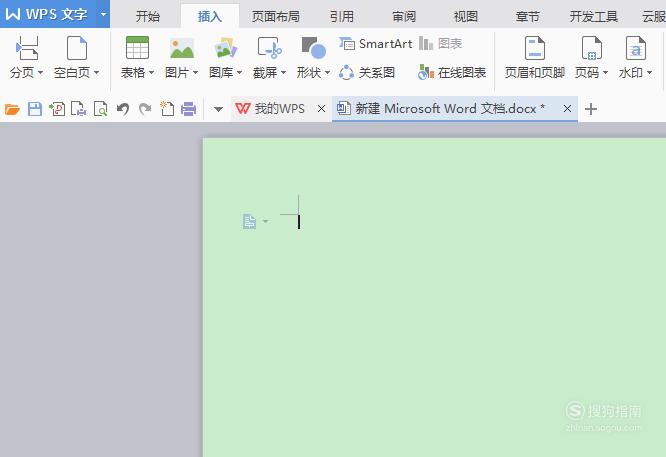
Task: Click the WPS 文字 application button
Action: click(x=48, y=14)
